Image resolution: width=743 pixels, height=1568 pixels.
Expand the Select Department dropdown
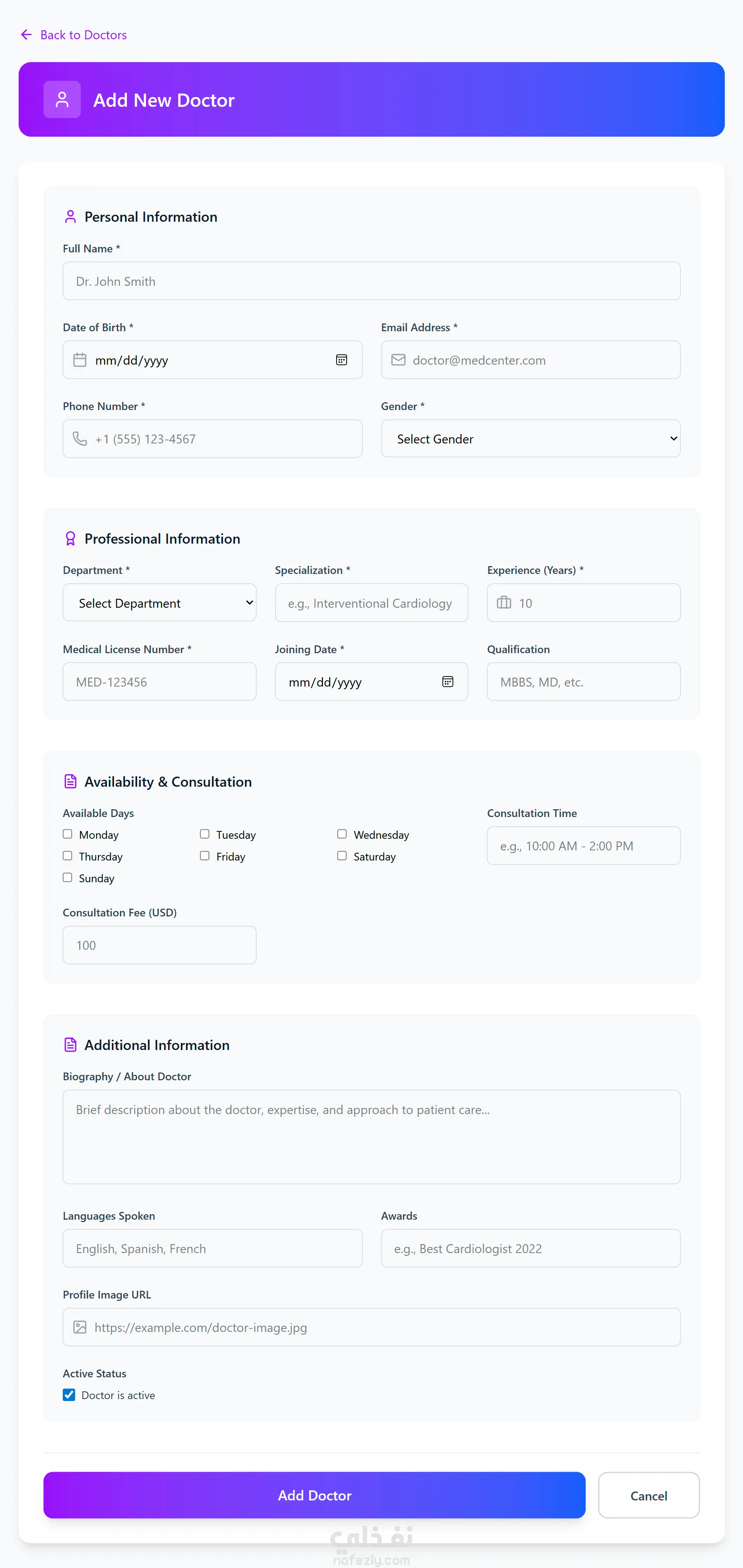pos(160,603)
